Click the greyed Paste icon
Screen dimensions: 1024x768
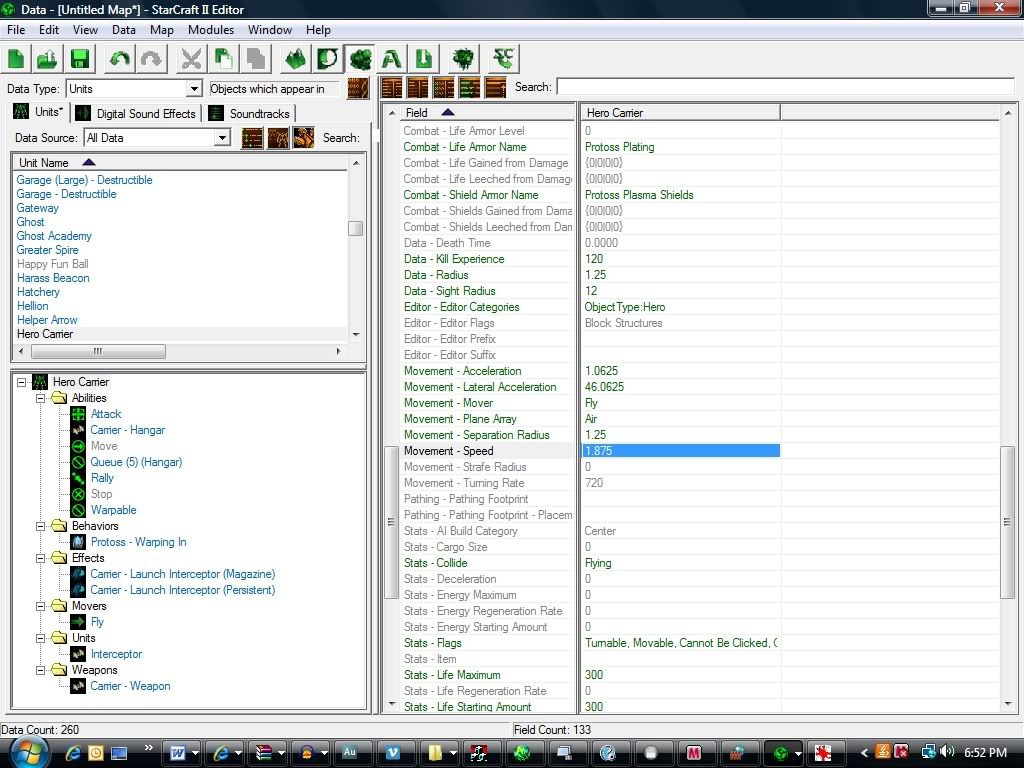[255, 59]
